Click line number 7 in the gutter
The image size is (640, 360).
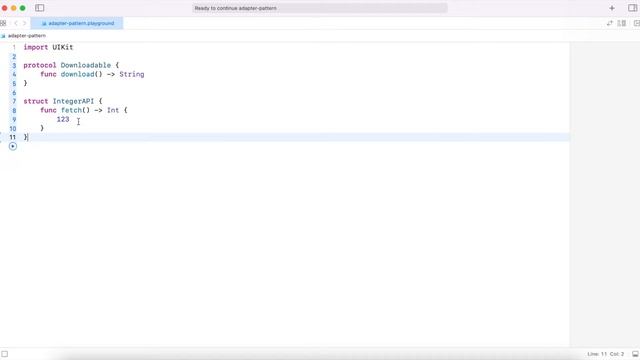(14, 101)
